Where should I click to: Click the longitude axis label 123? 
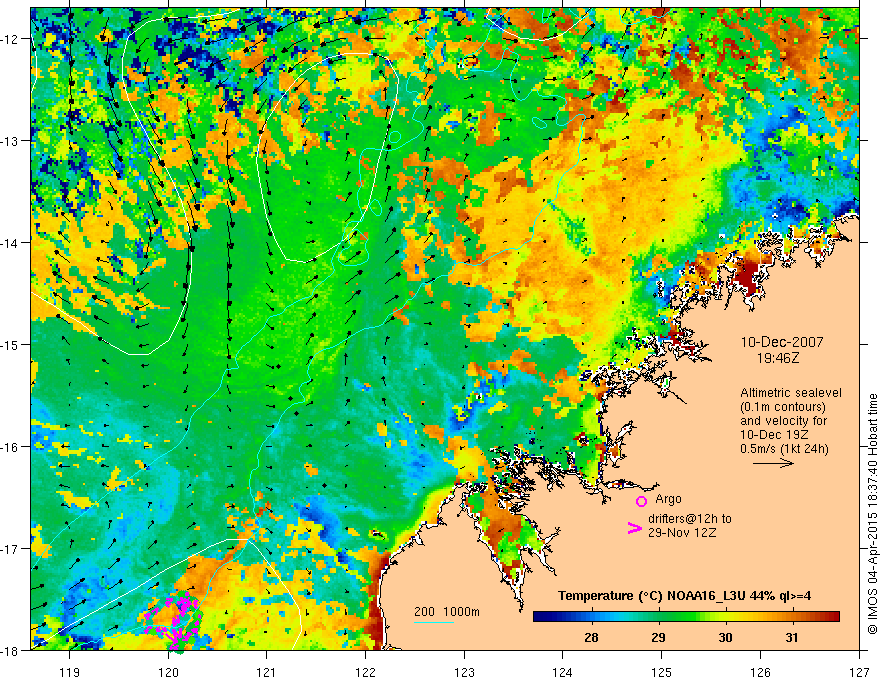[464, 672]
